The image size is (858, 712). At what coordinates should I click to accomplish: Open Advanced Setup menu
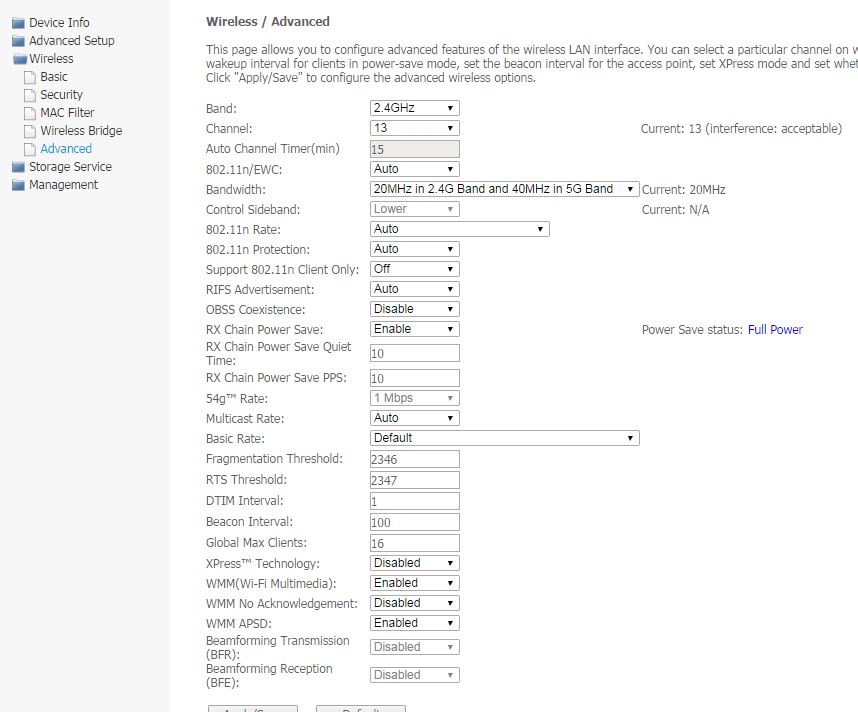(72, 40)
